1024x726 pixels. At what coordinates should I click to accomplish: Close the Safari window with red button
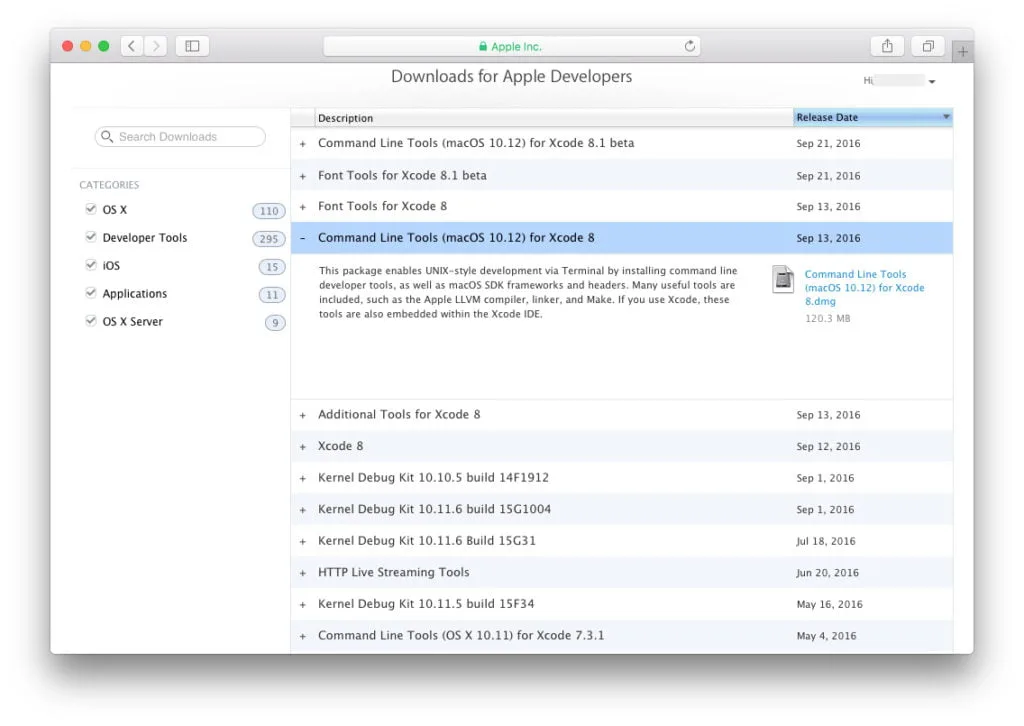point(67,46)
